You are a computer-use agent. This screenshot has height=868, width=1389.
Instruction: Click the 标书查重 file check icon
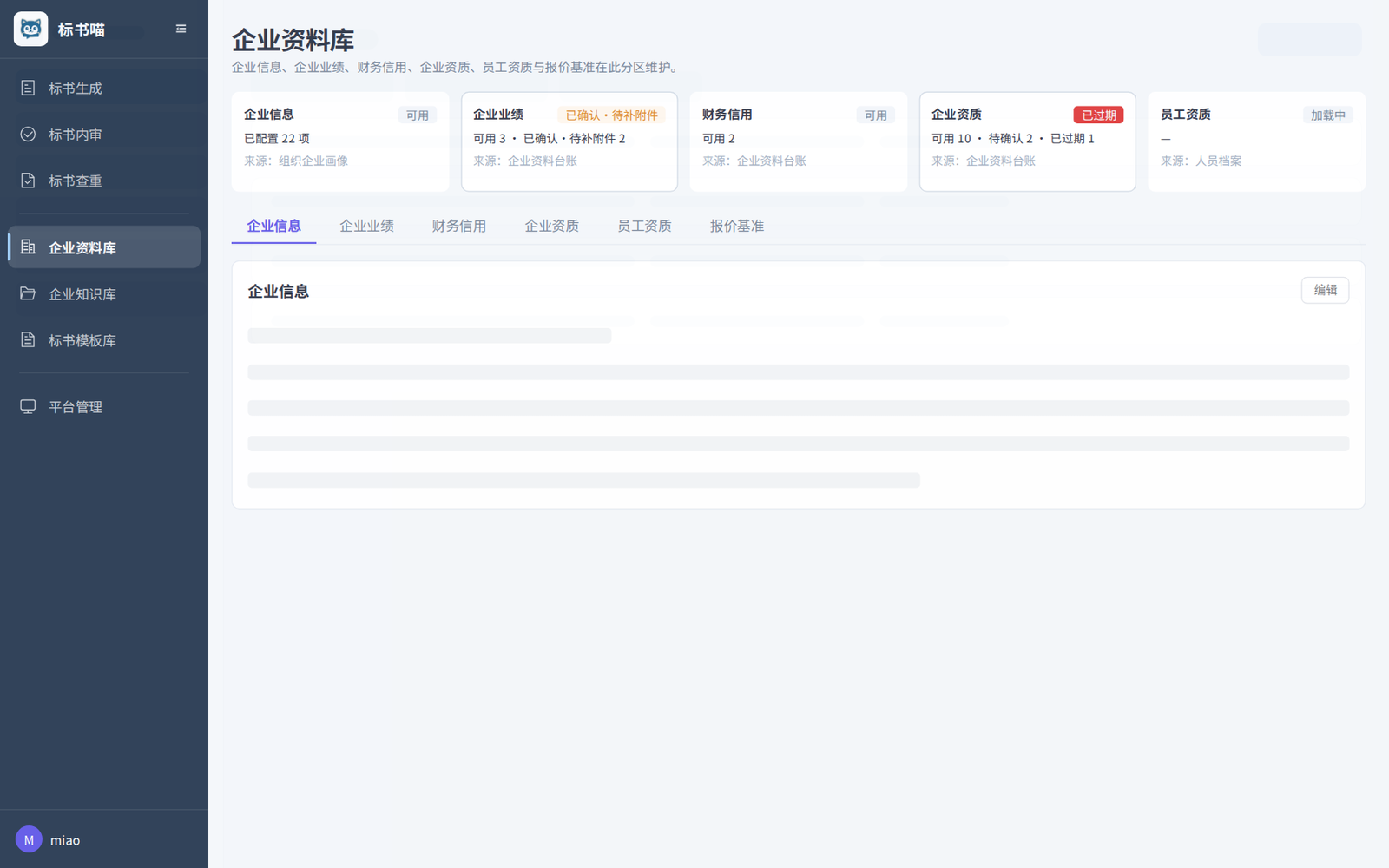[28, 181]
